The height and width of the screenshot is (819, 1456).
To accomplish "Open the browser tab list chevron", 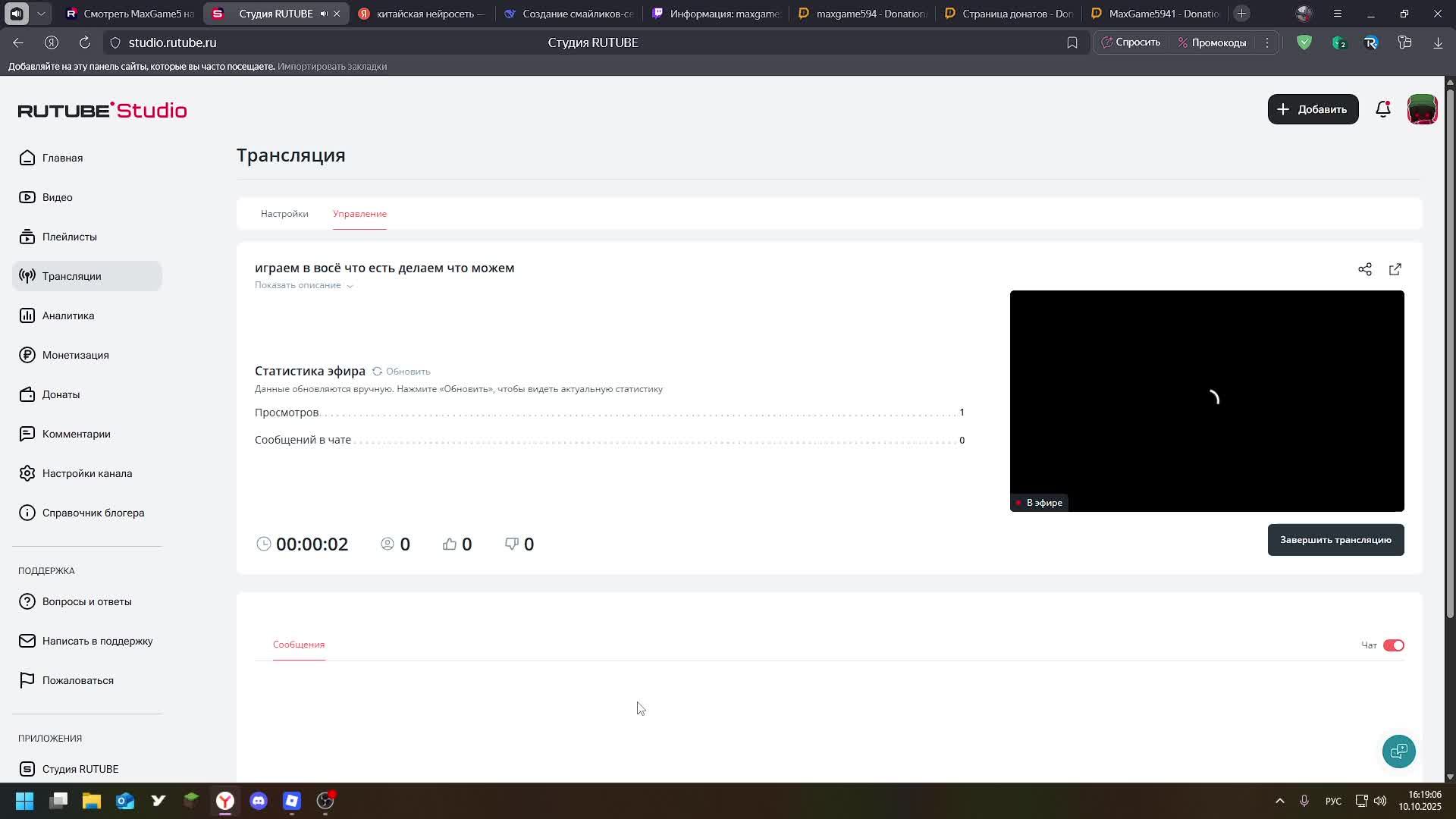I will 41,14.
